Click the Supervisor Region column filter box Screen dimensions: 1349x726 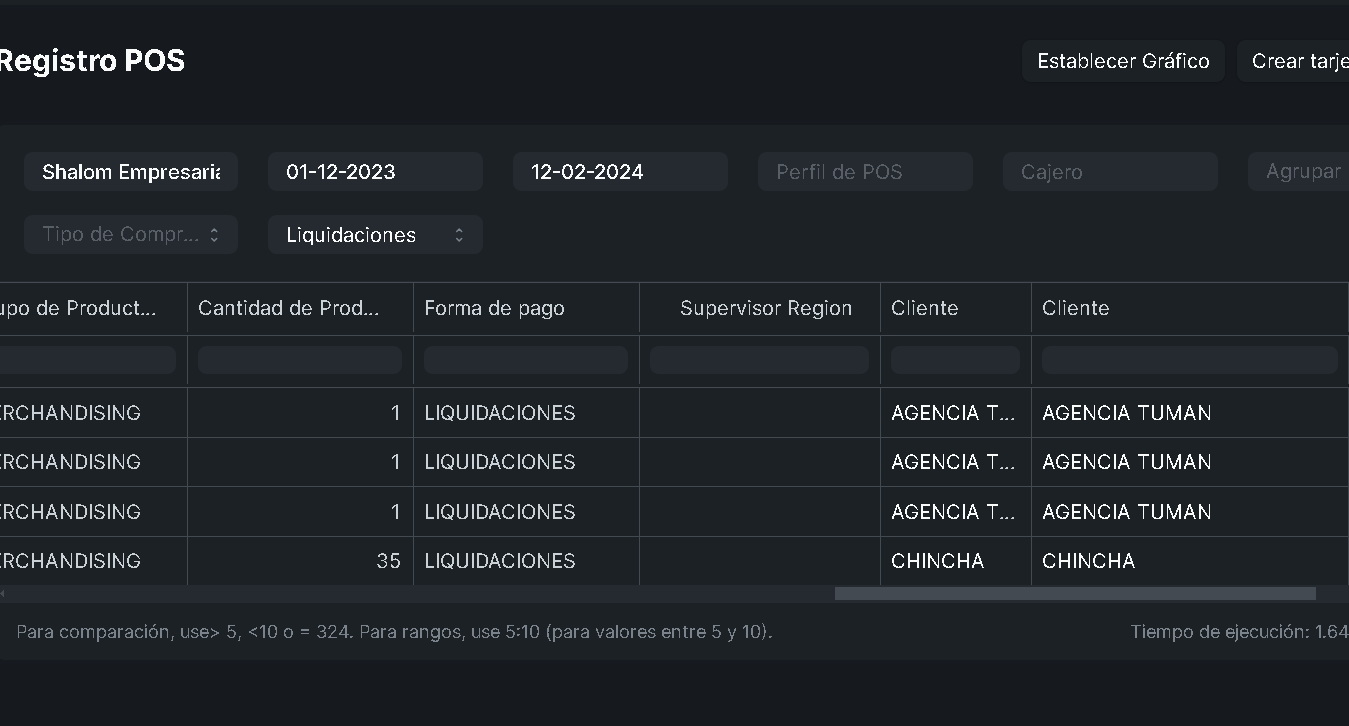pyautogui.click(x=759, y=360)
